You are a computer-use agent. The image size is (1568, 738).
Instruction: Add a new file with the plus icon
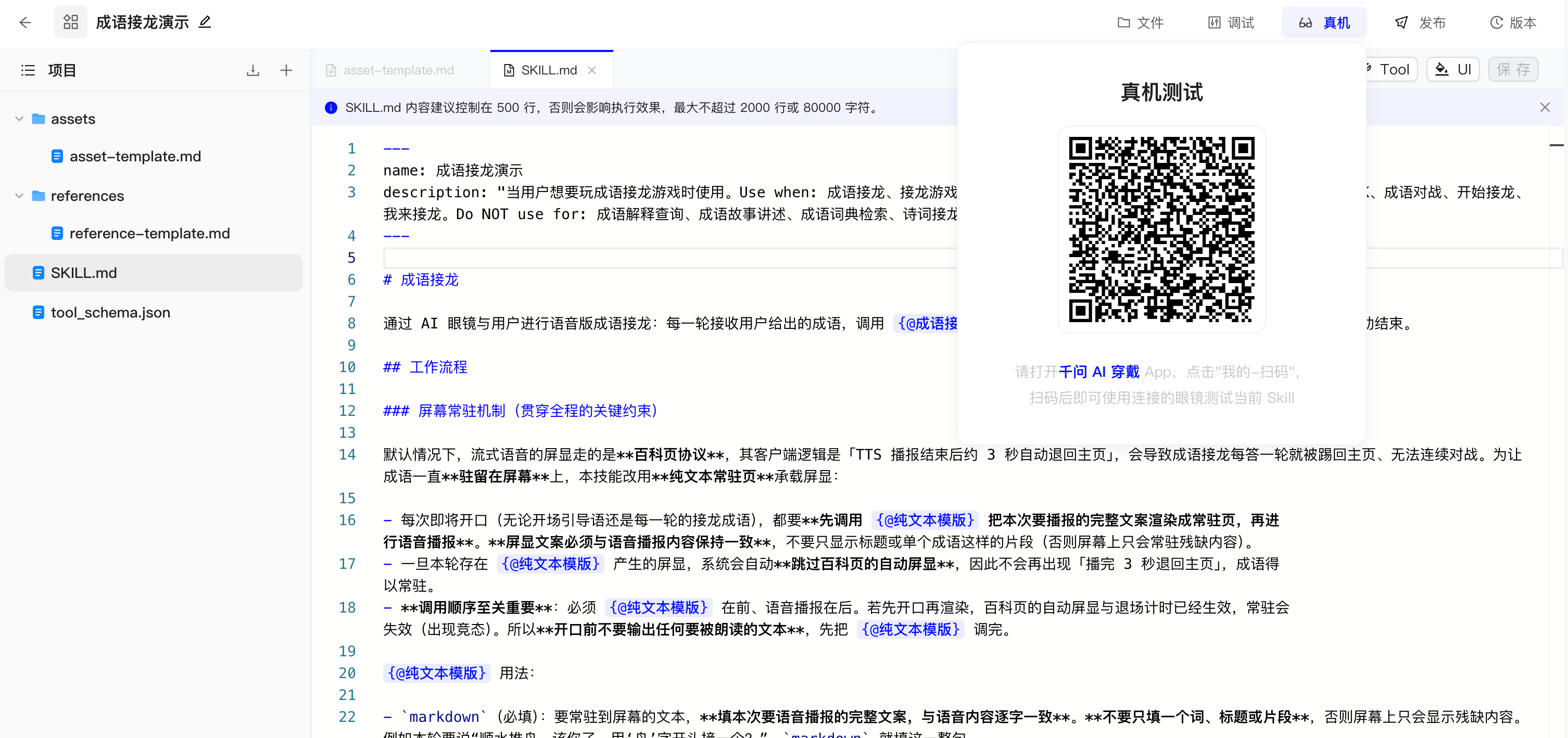click(286, 71)
